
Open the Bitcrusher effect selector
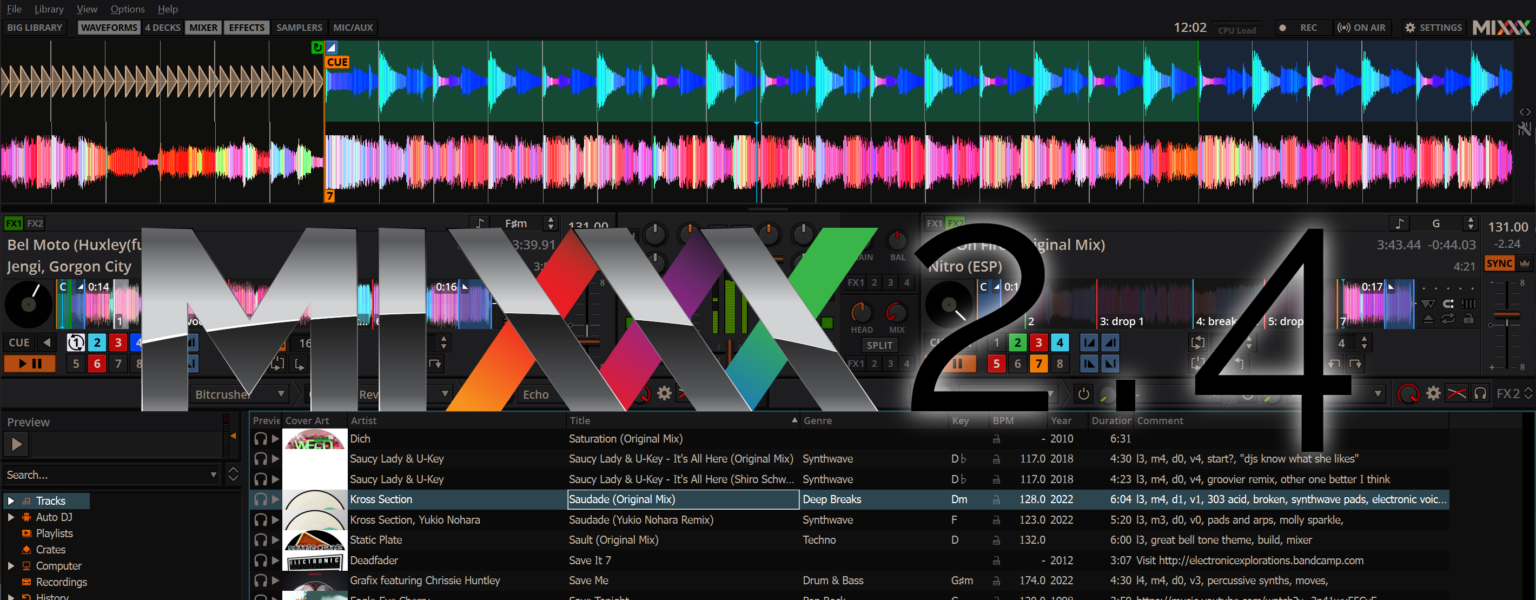tap(237, 394)
